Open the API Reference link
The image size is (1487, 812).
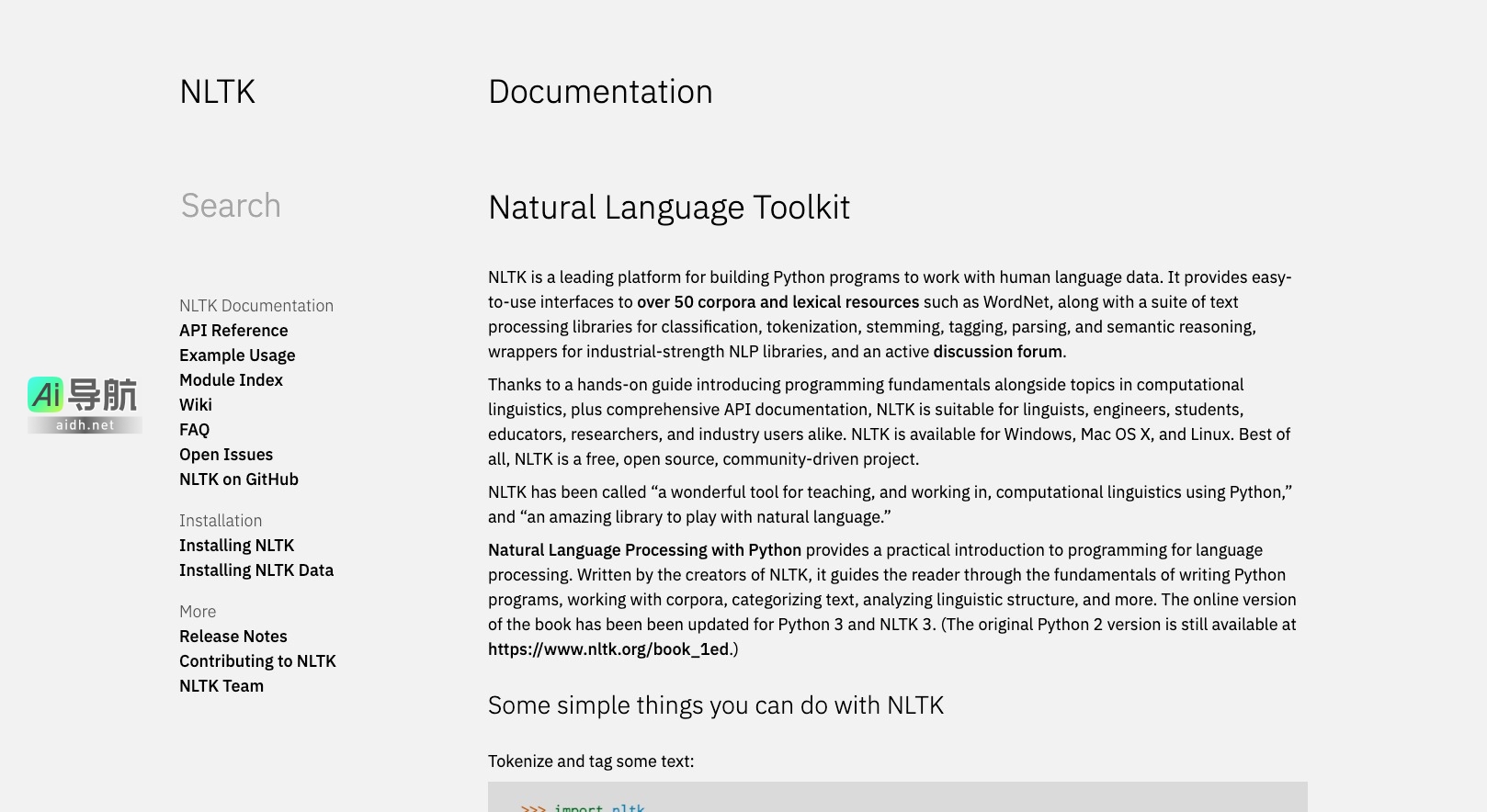[233, 331]
